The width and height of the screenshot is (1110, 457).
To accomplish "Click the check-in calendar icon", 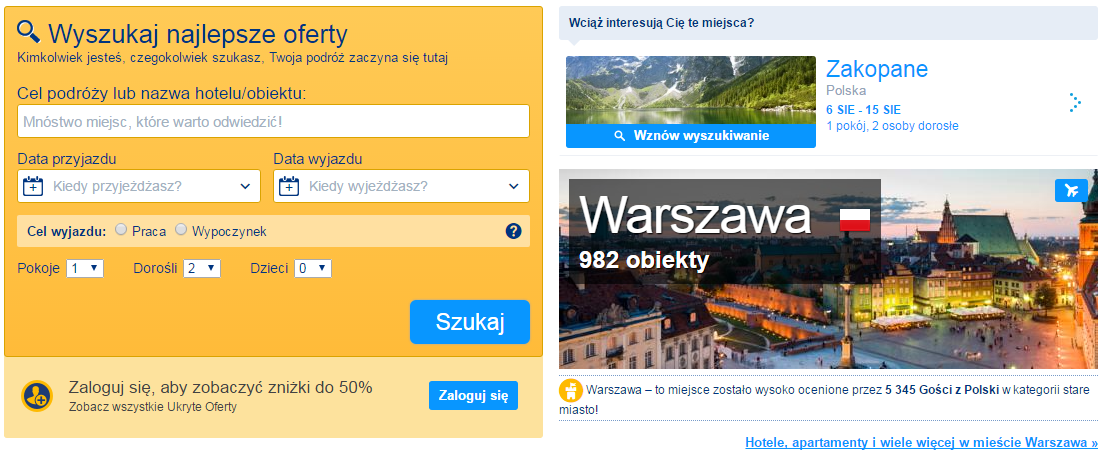I will pos(34,186).
